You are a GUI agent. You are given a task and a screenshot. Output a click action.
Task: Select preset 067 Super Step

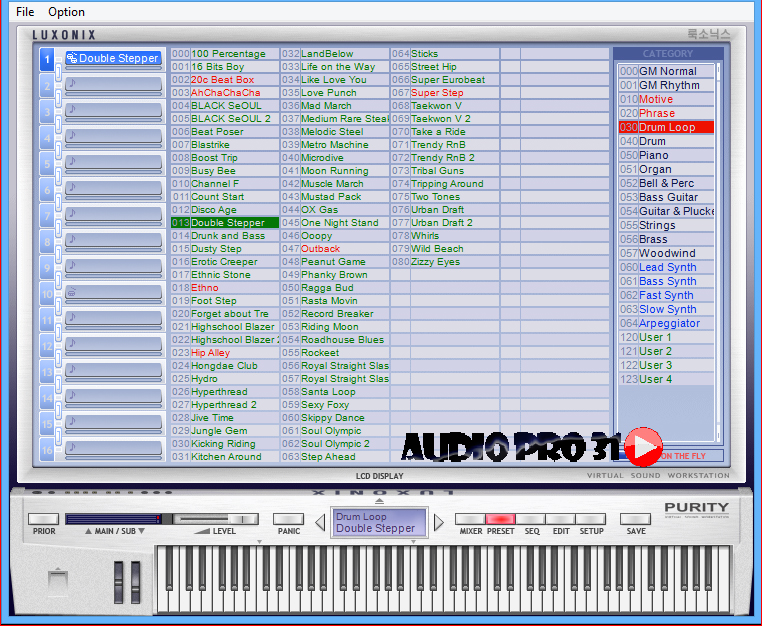pyautogui.click(x=445, y=93)
